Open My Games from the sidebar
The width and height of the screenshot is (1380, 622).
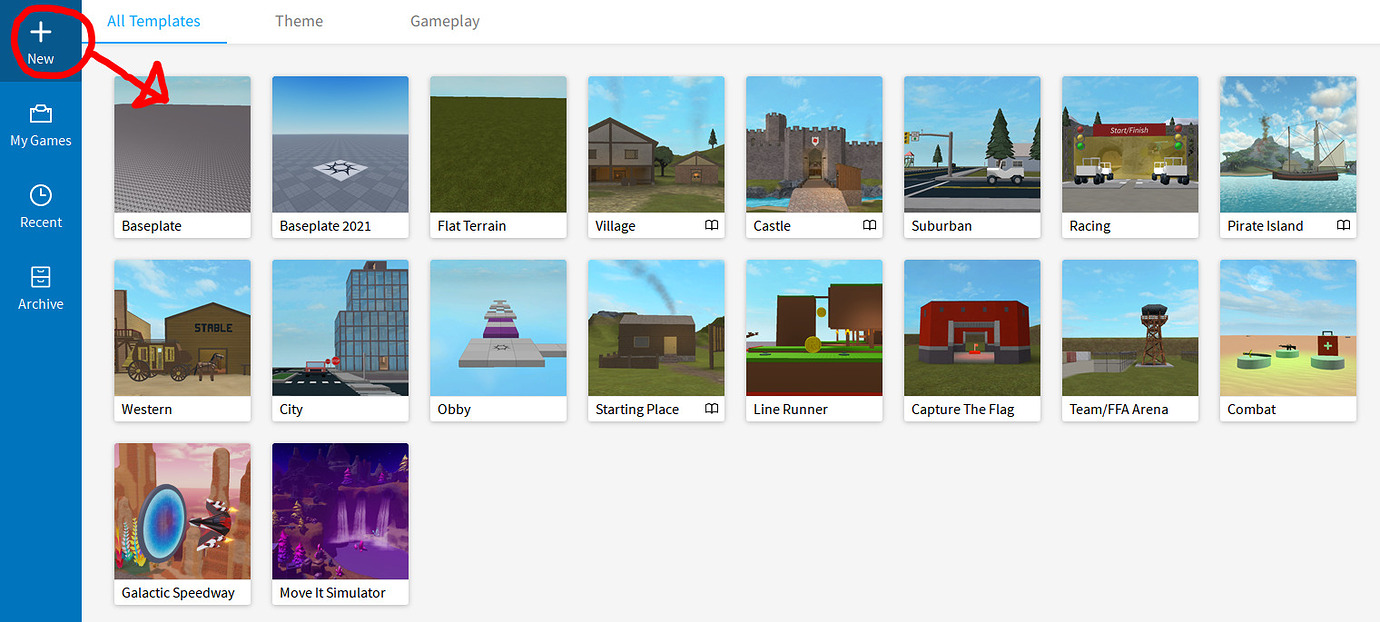(41, 123)
